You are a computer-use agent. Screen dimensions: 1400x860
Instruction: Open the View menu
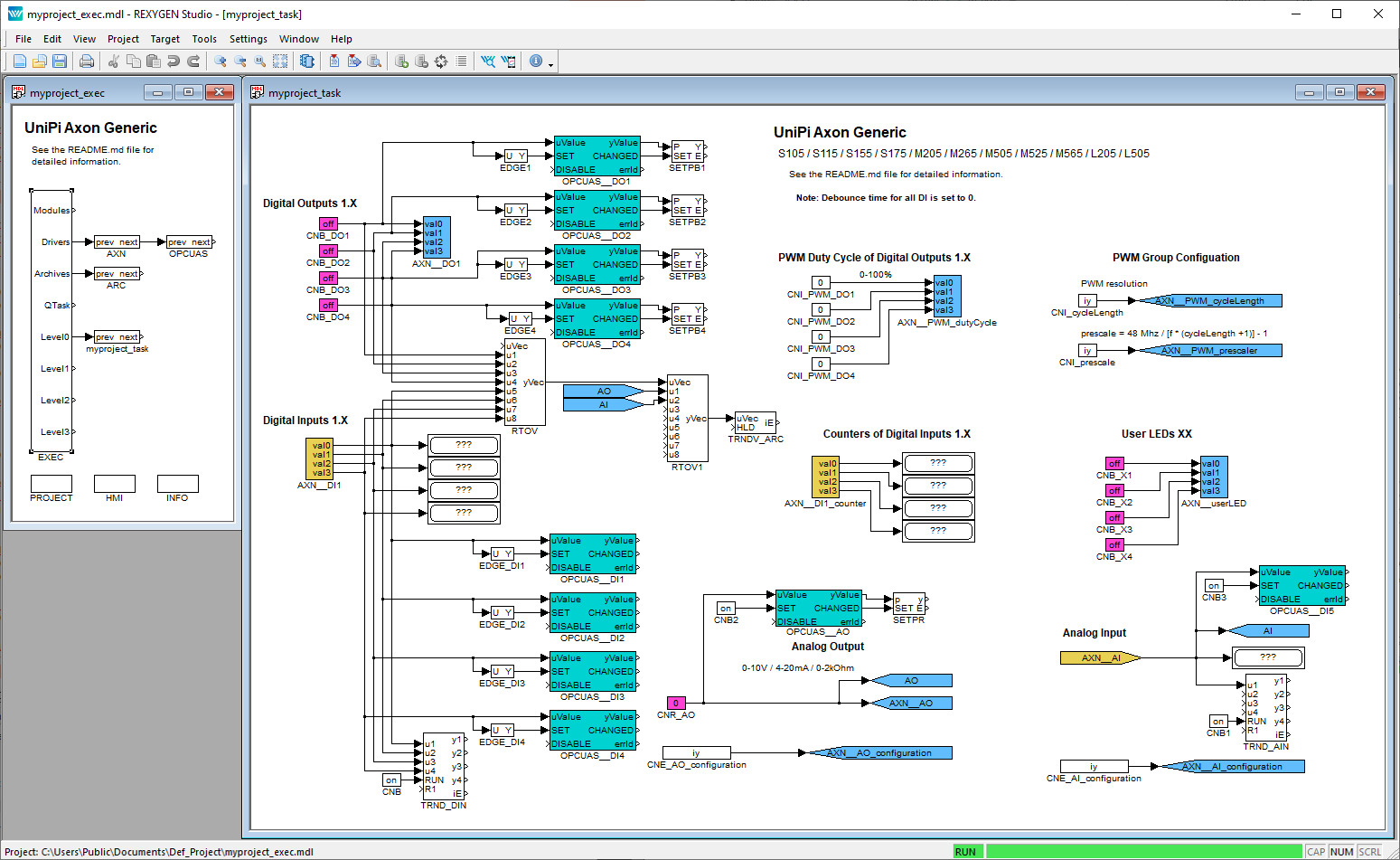[85, 39]
